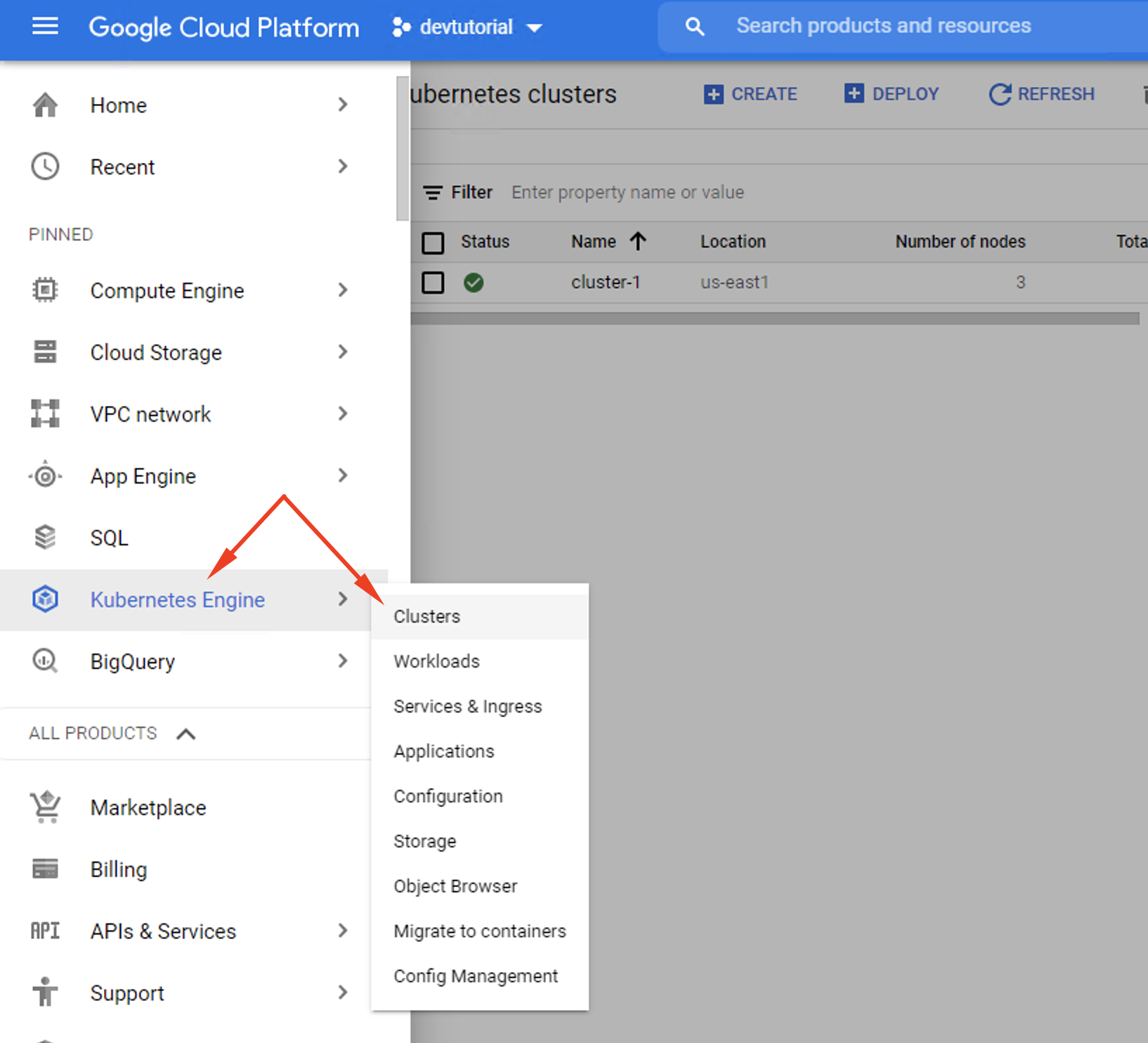
Task: Click the App Engine icon
Action: 45,476
